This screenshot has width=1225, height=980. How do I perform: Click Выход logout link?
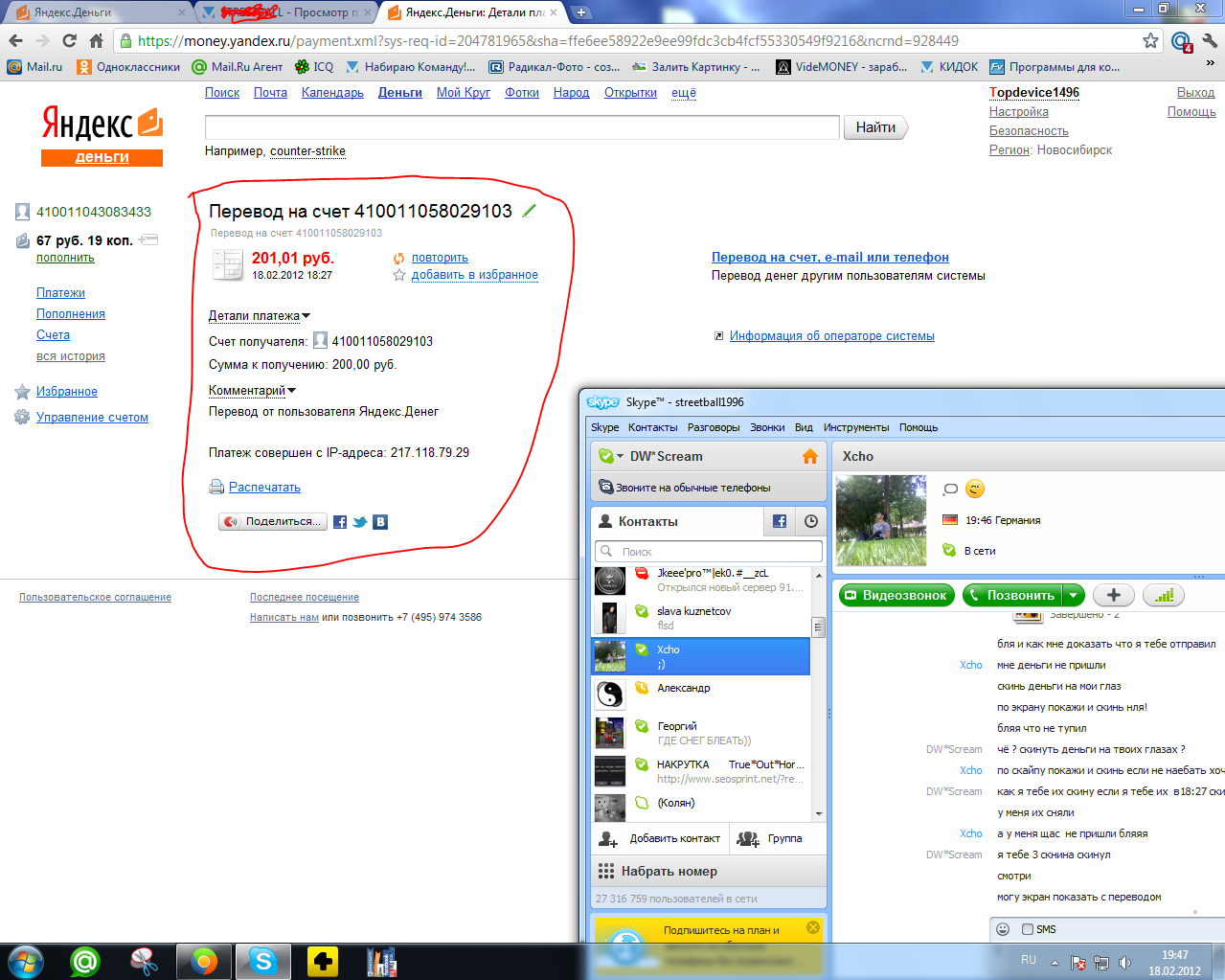pos(1195,92)
